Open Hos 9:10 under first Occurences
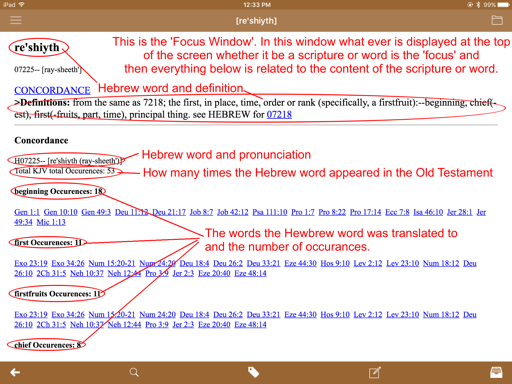Image resolution: width=512 pixels, height=384 pixels. (335, 263)
